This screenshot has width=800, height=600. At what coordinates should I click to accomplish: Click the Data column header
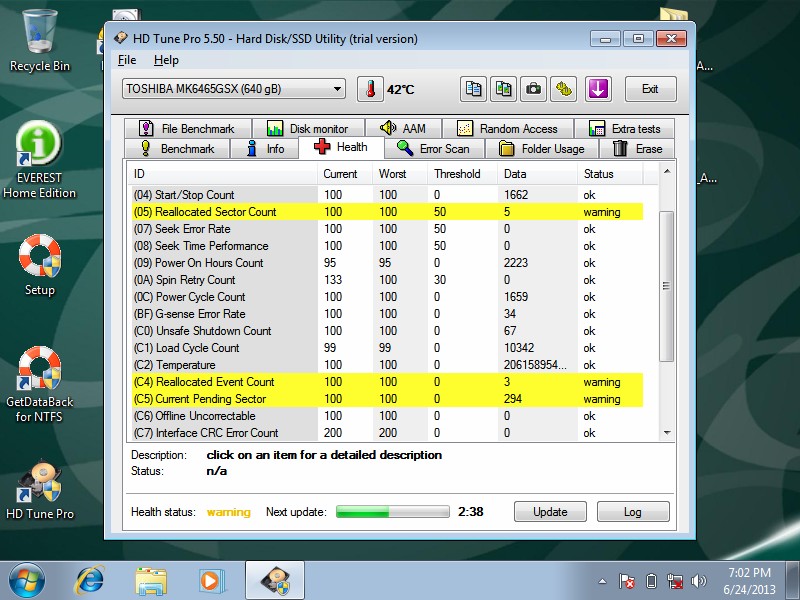point(537,174)
